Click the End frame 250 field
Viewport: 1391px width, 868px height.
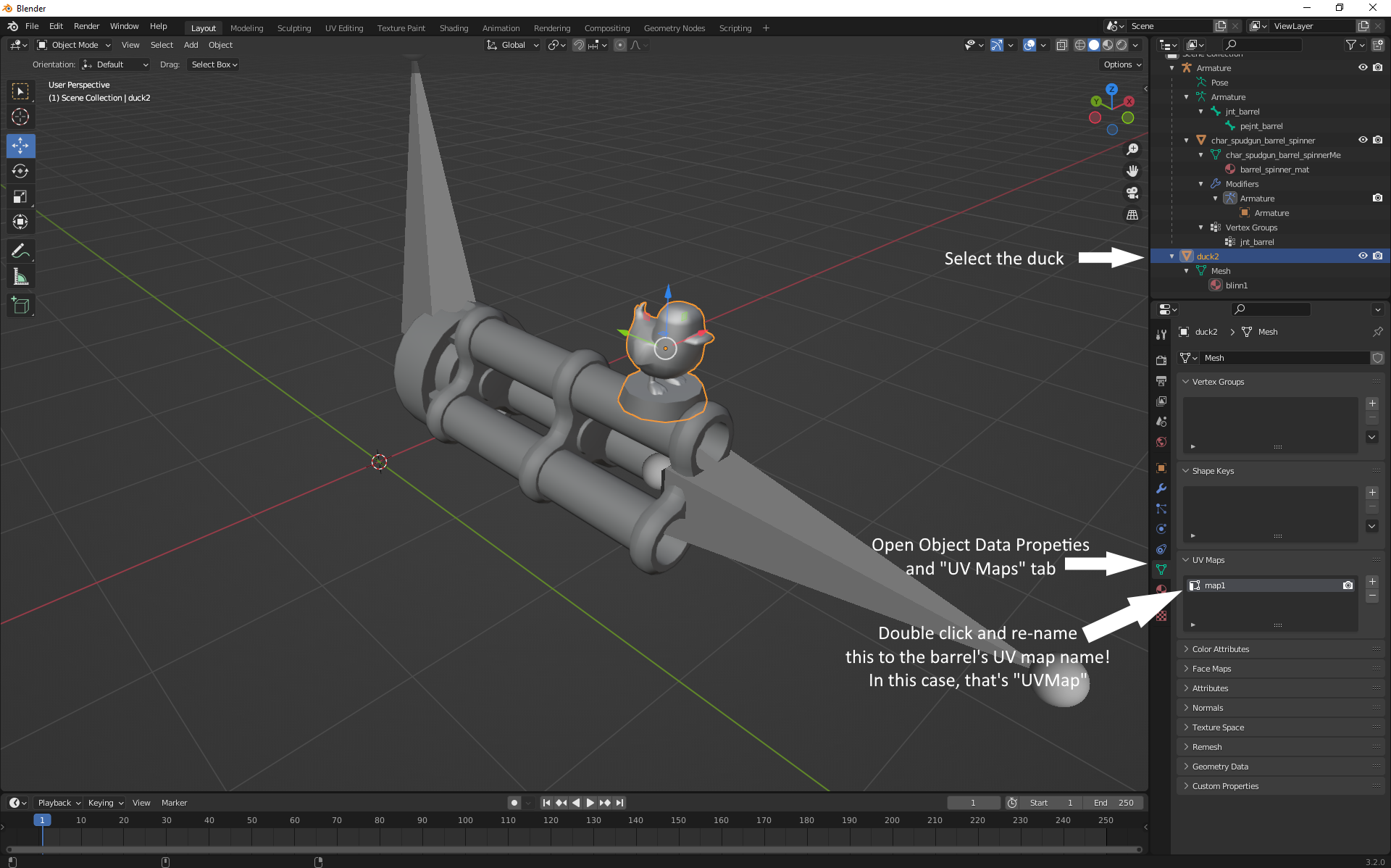[x=1114, y=803]
